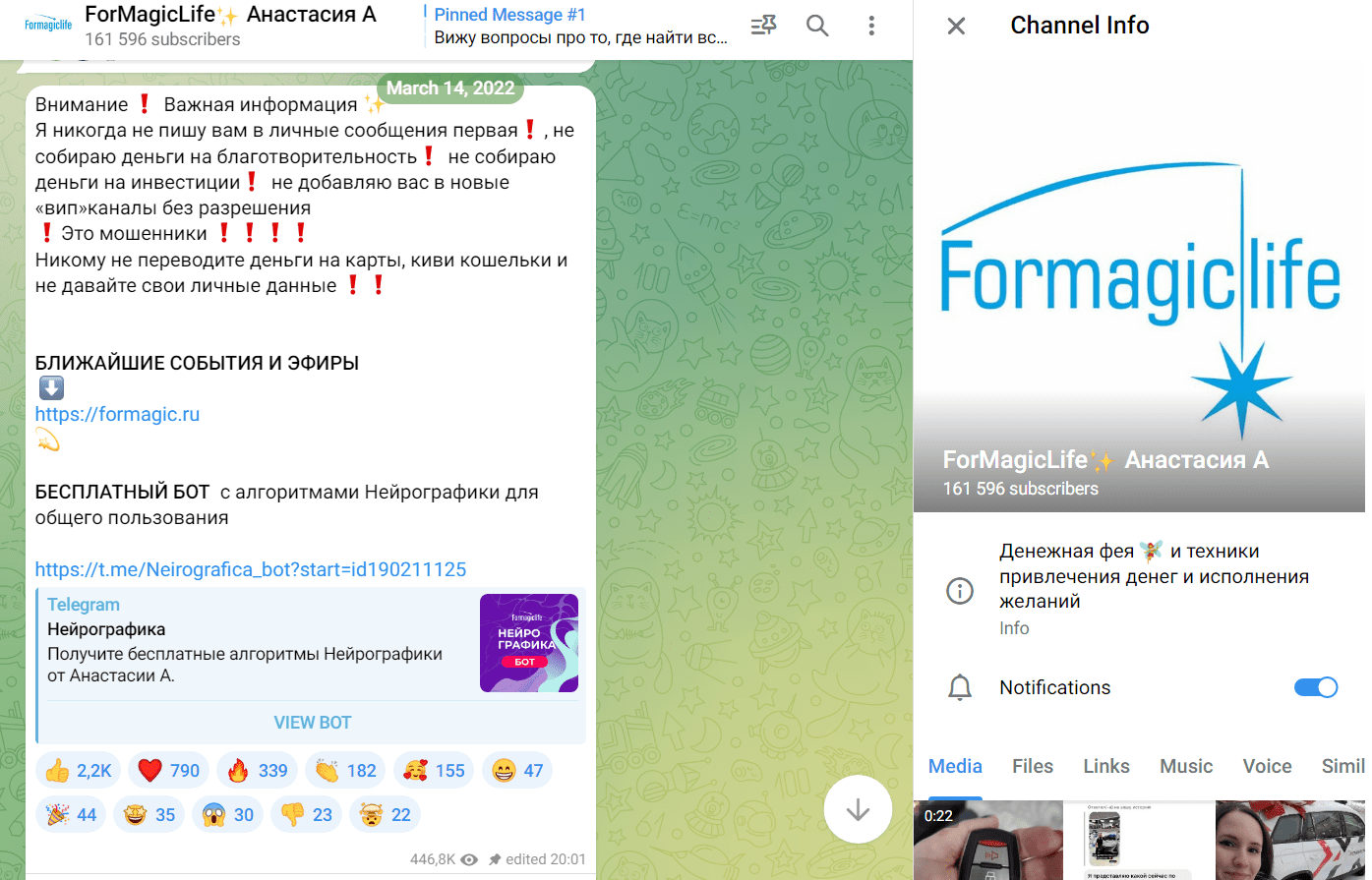
Task: React with party popper 44
Action: (x=72, y=814)
